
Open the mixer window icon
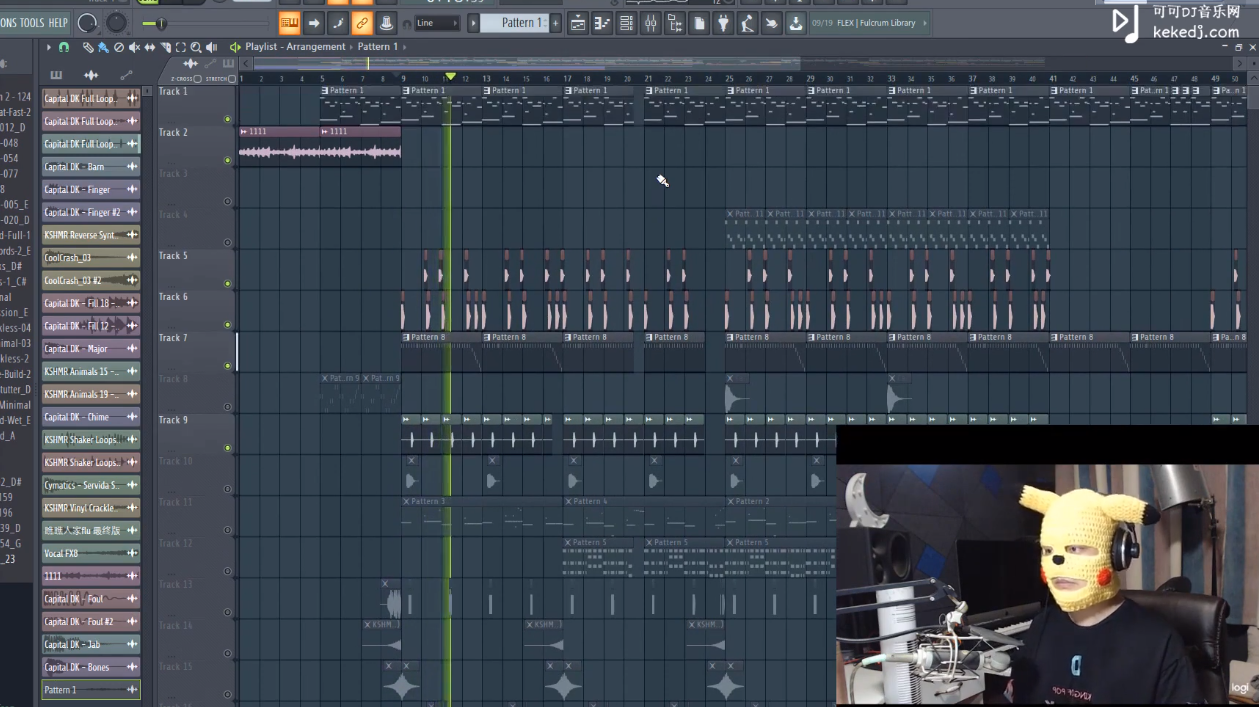point(651,23)
